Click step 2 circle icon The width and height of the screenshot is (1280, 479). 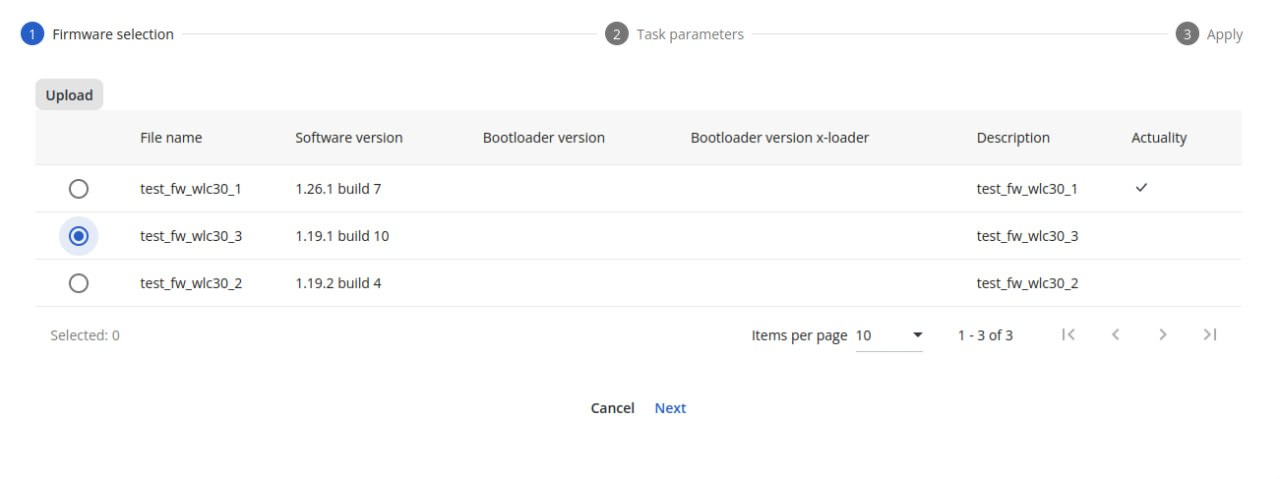point(616,34)
